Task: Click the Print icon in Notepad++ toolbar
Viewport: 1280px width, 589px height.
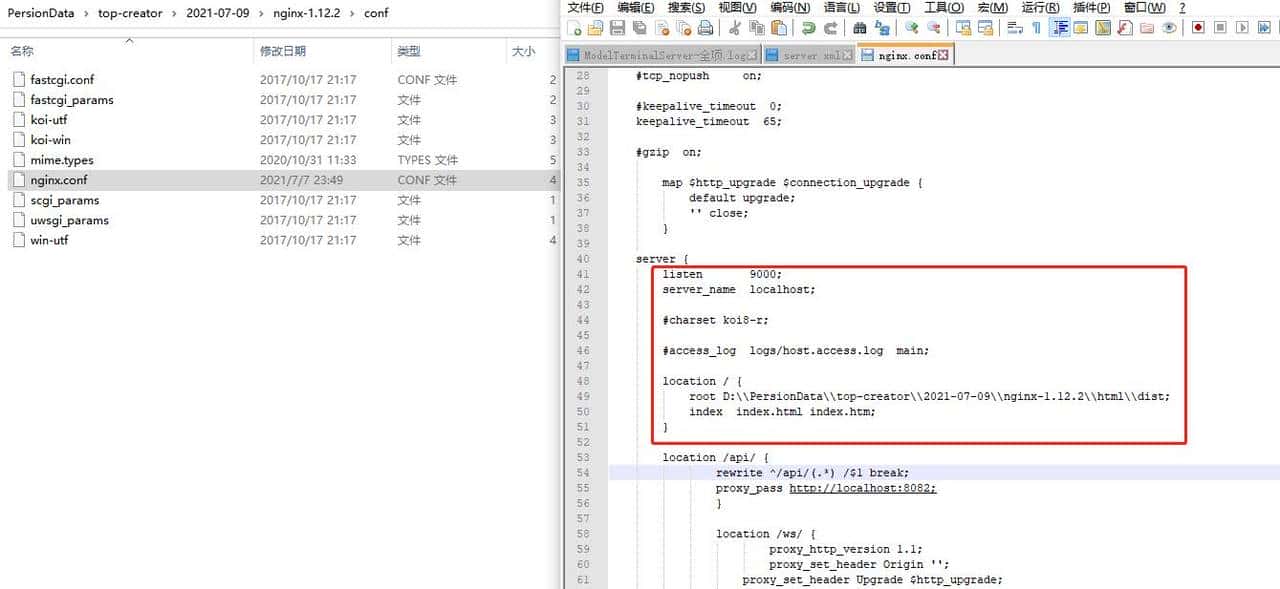Action: (705, 28)
